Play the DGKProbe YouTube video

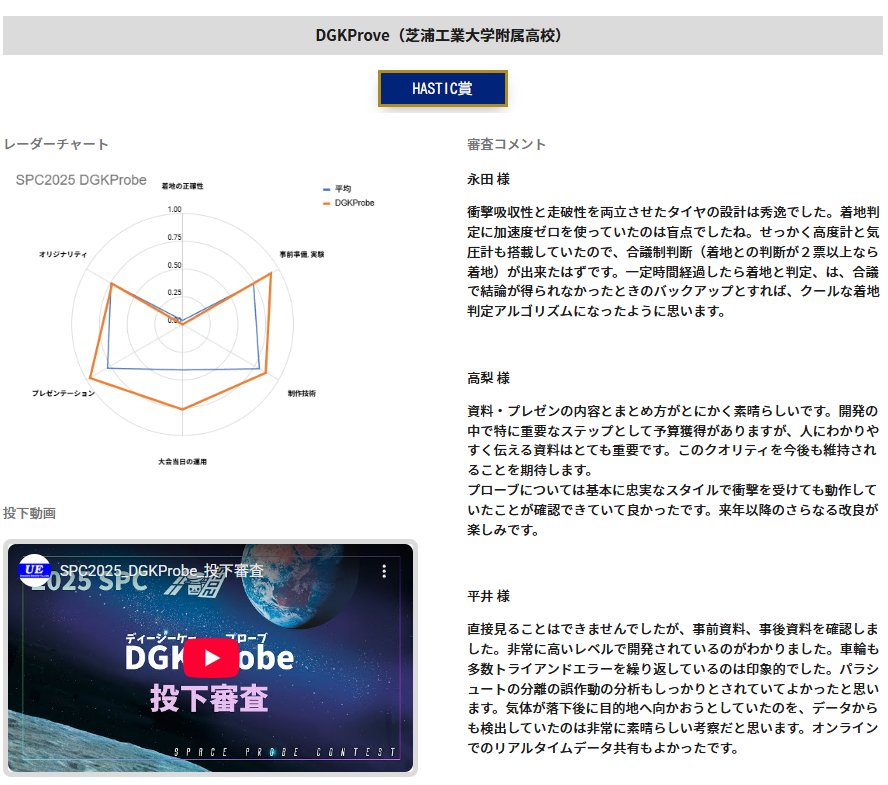pyautogui.click(x=211, y=658)
